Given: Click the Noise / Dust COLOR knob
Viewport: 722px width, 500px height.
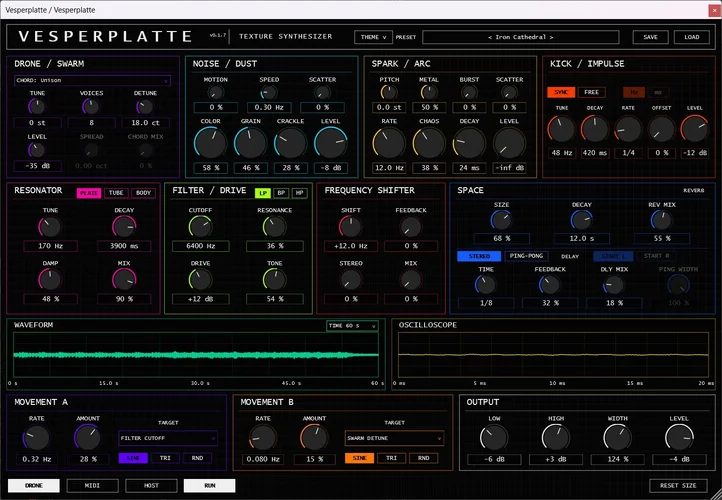Looking at the screenshot, I should [x=210, y=143].
